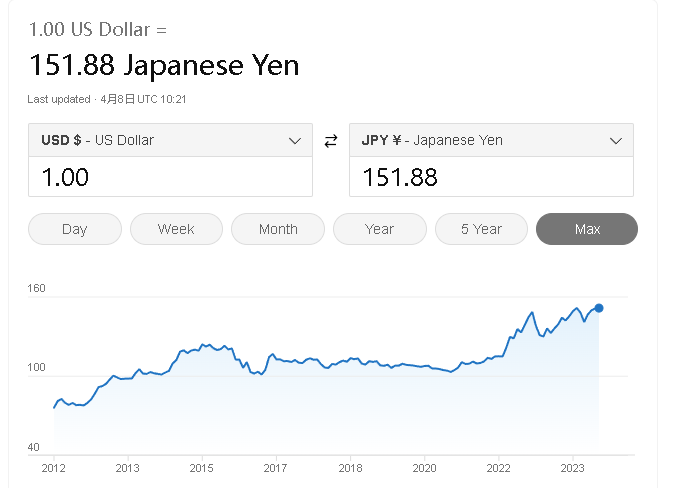
Task: Swap the USD and JPY currencies
Action: click(x=331, y=141)
